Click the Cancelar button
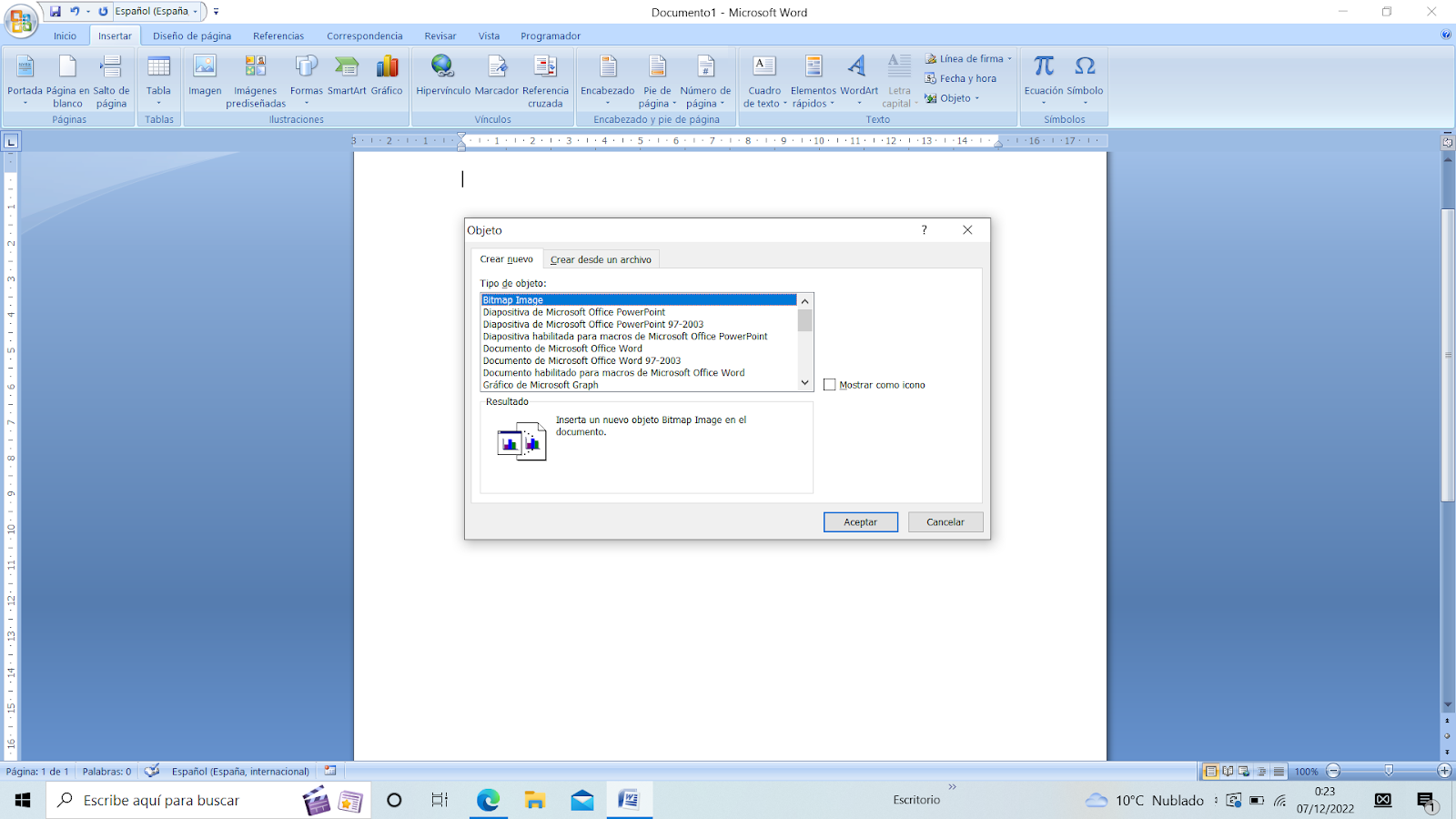 point(945,522)
